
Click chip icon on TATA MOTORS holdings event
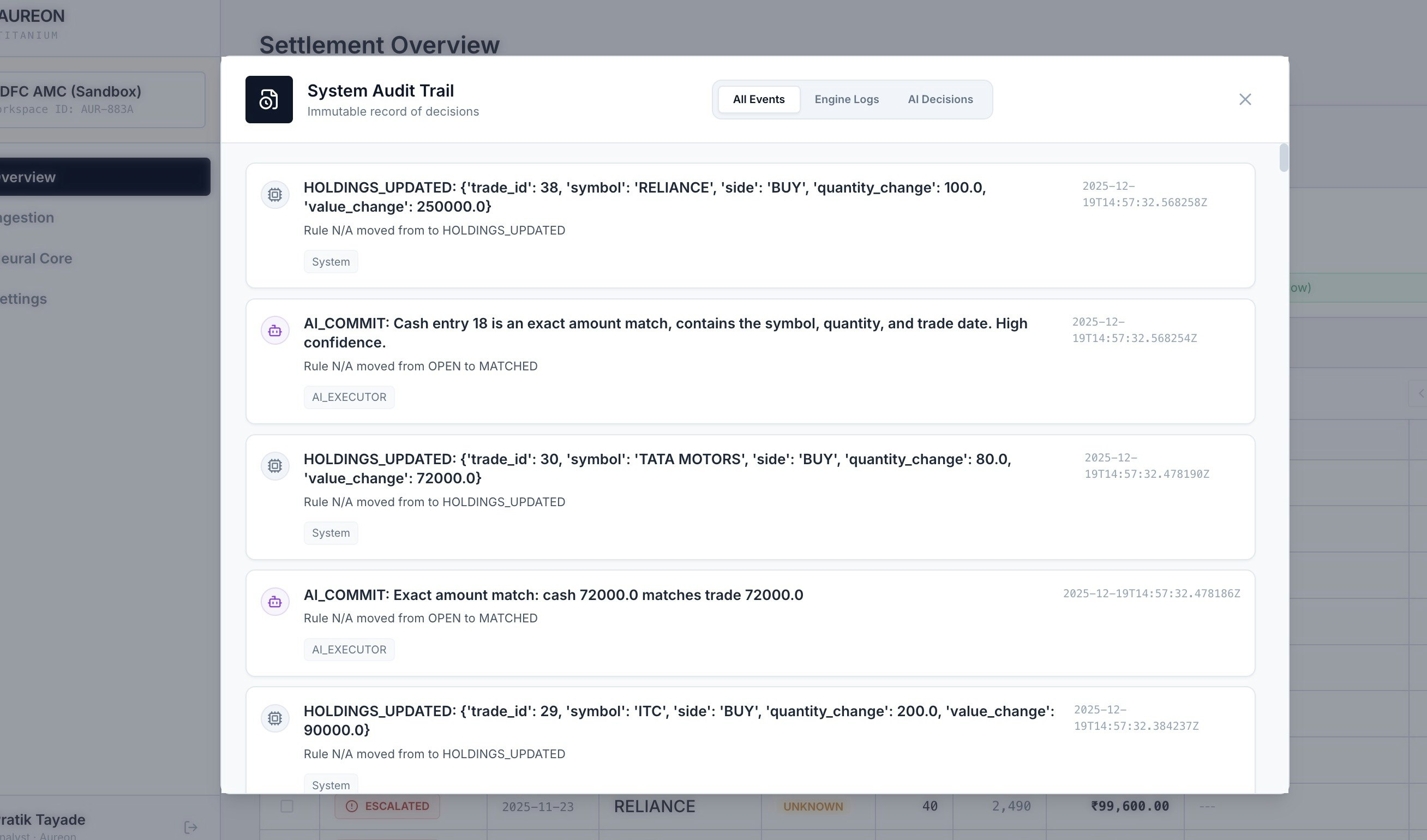[274, 466]
